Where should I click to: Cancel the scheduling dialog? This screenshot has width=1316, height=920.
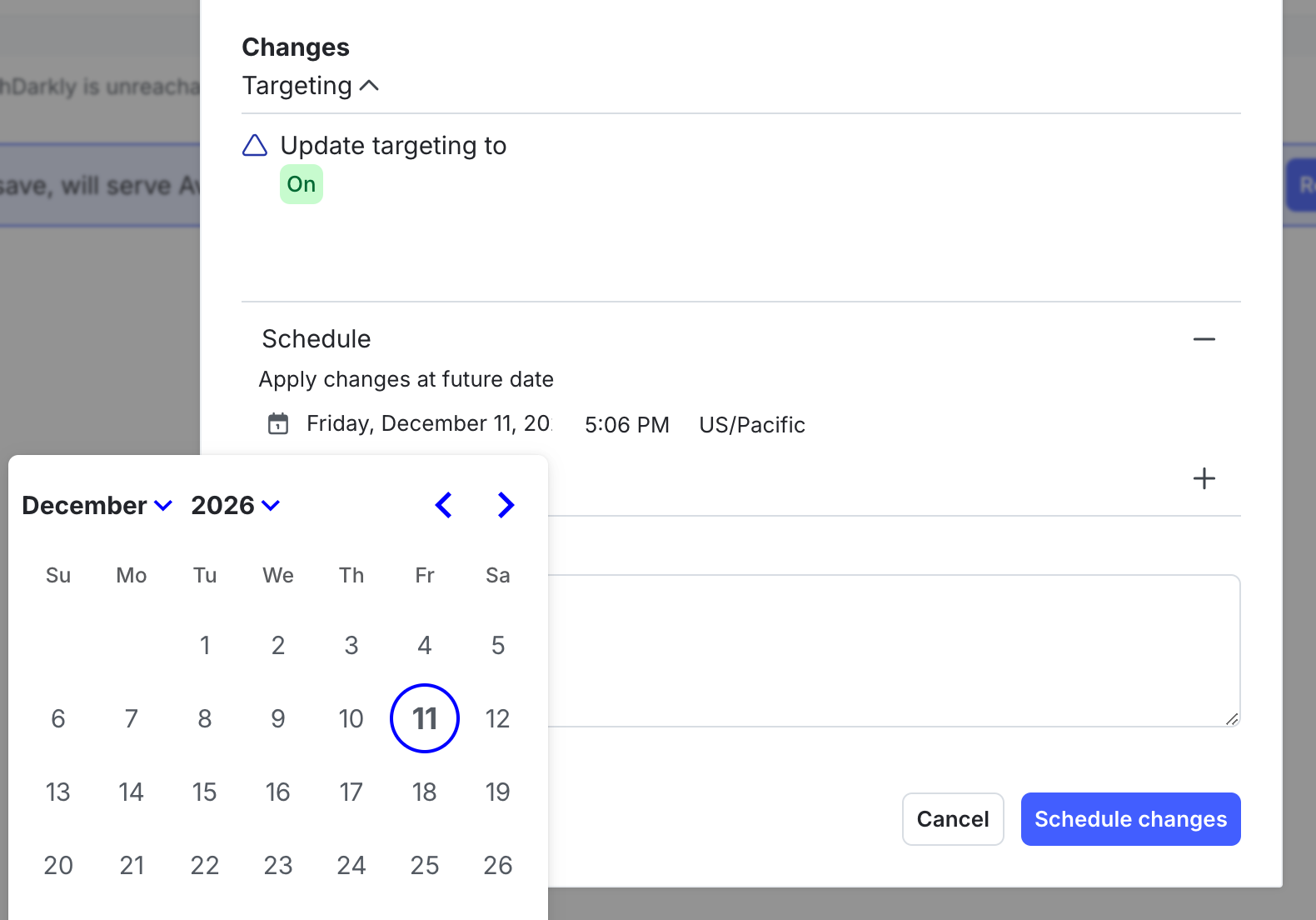tap(953, 819)
